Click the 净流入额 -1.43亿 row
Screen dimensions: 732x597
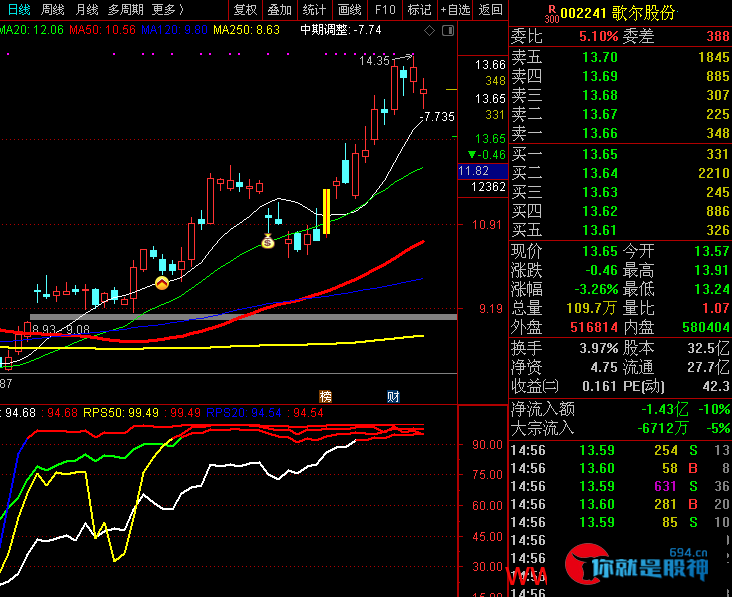pos(620,410)
